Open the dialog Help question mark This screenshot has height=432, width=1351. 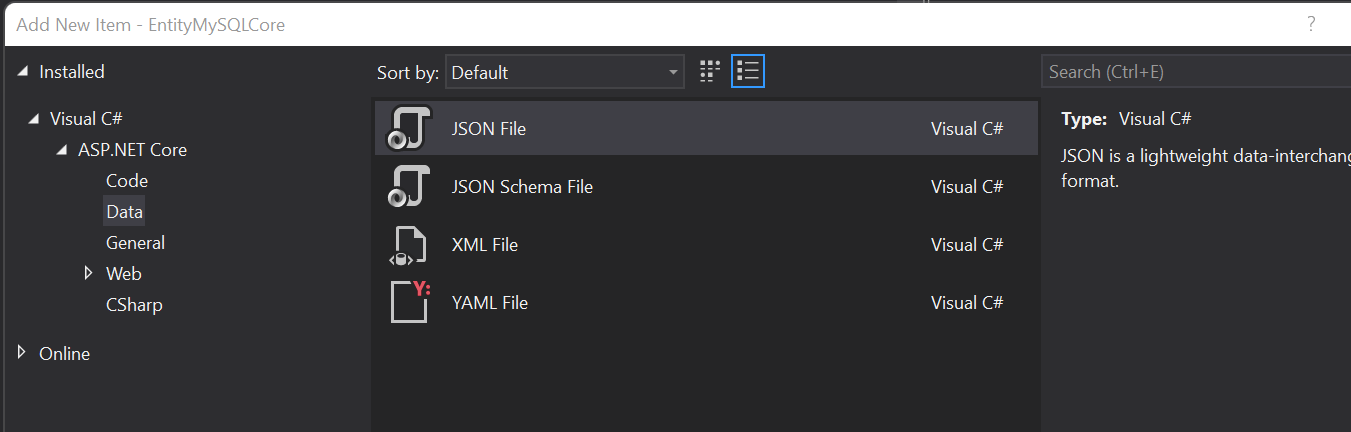[x=1311, y=25]
